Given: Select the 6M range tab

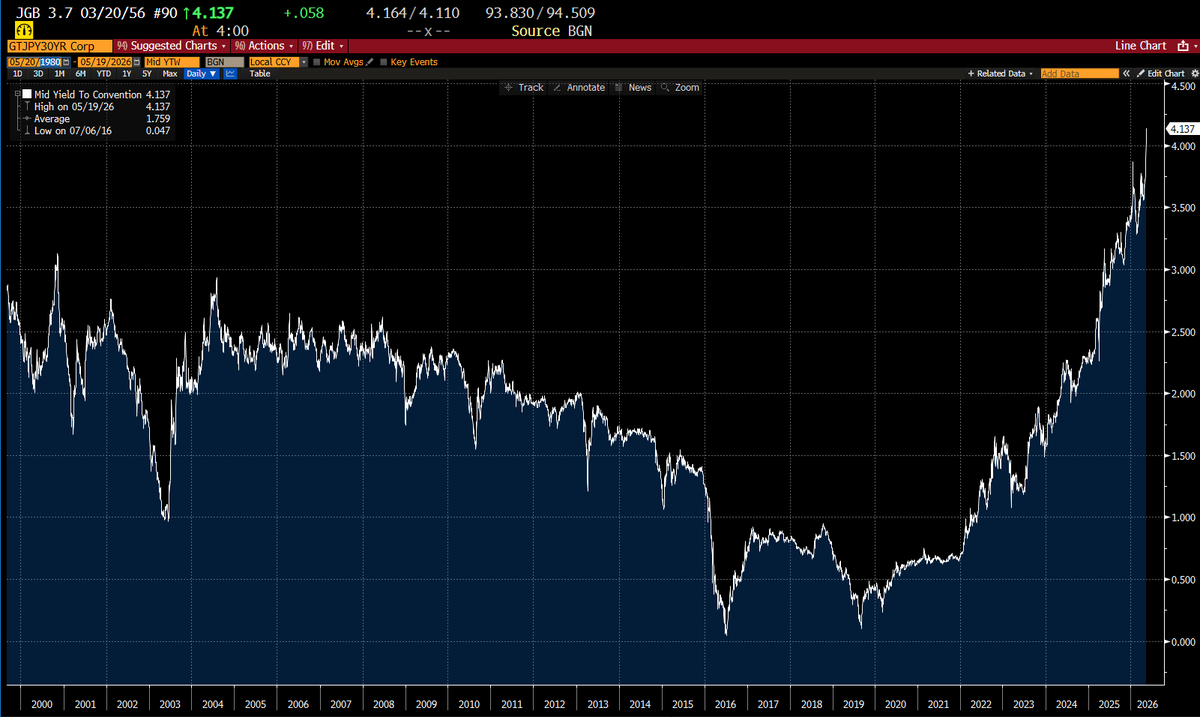Looking at the screenshot, I should pos(80,73).
